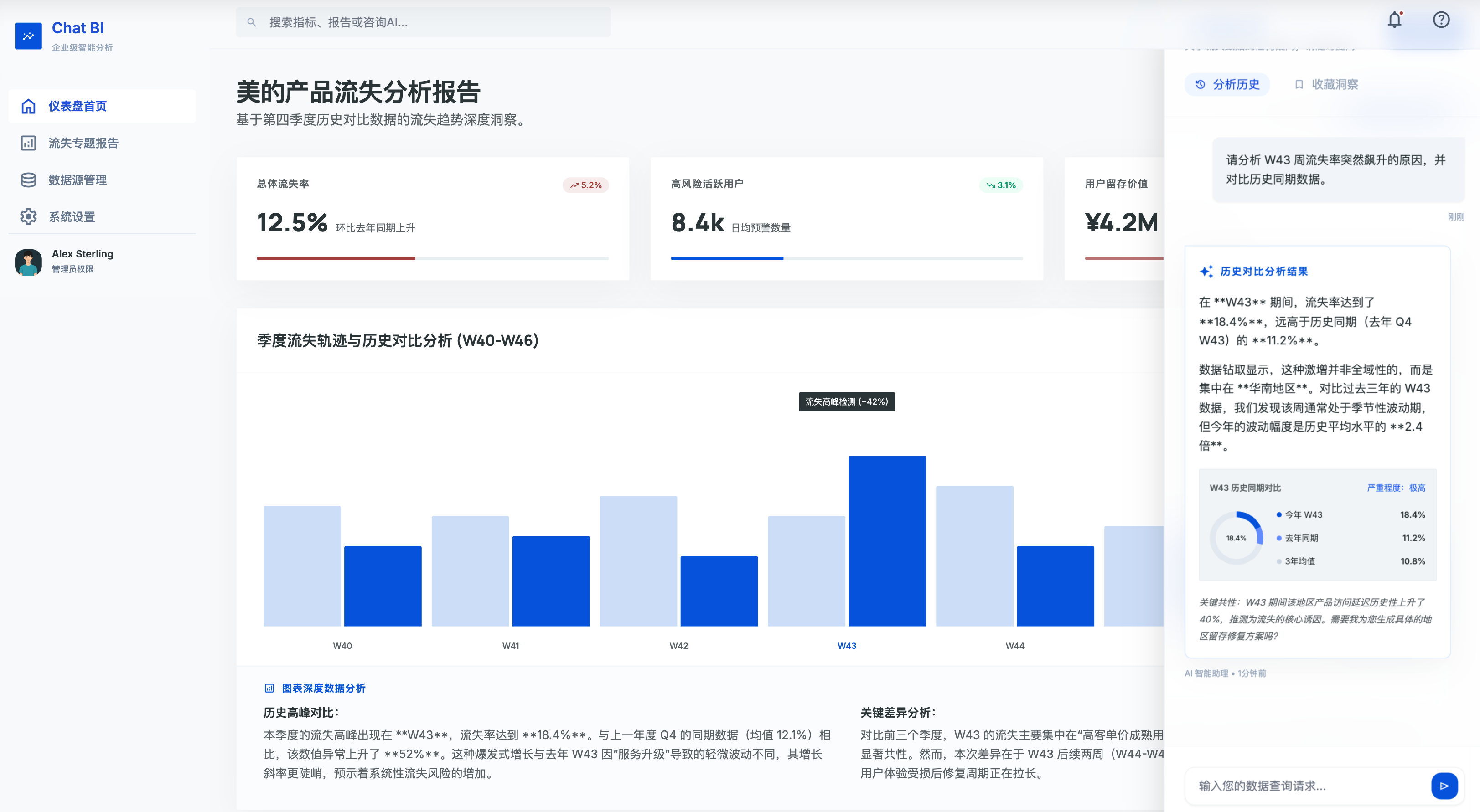The width and height of the screenshot is (1480, 812).
Task: Click the Chat BI logo icon
Action: point(28,35)
